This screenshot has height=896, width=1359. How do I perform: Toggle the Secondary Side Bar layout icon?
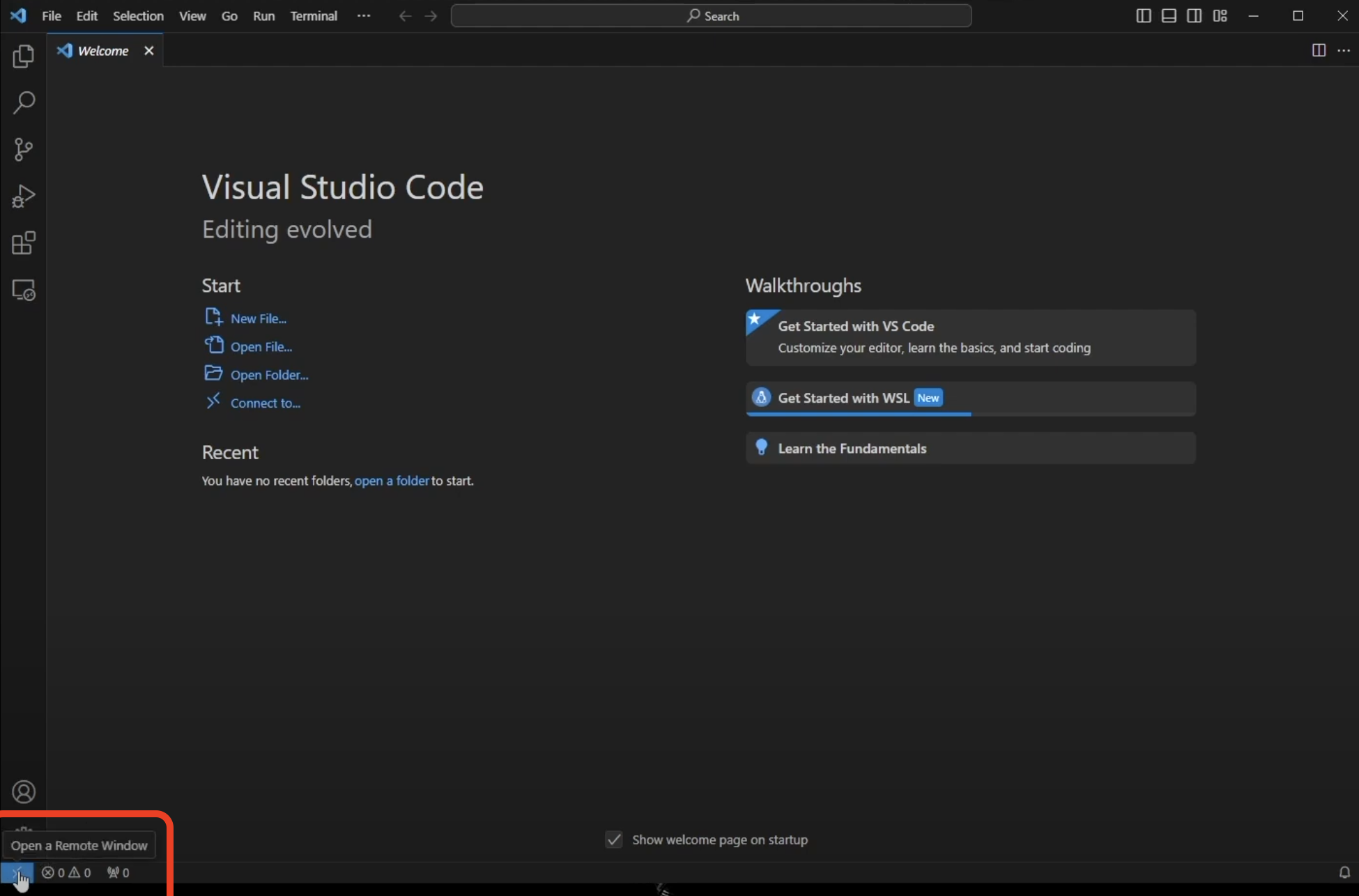(1194, 16)
